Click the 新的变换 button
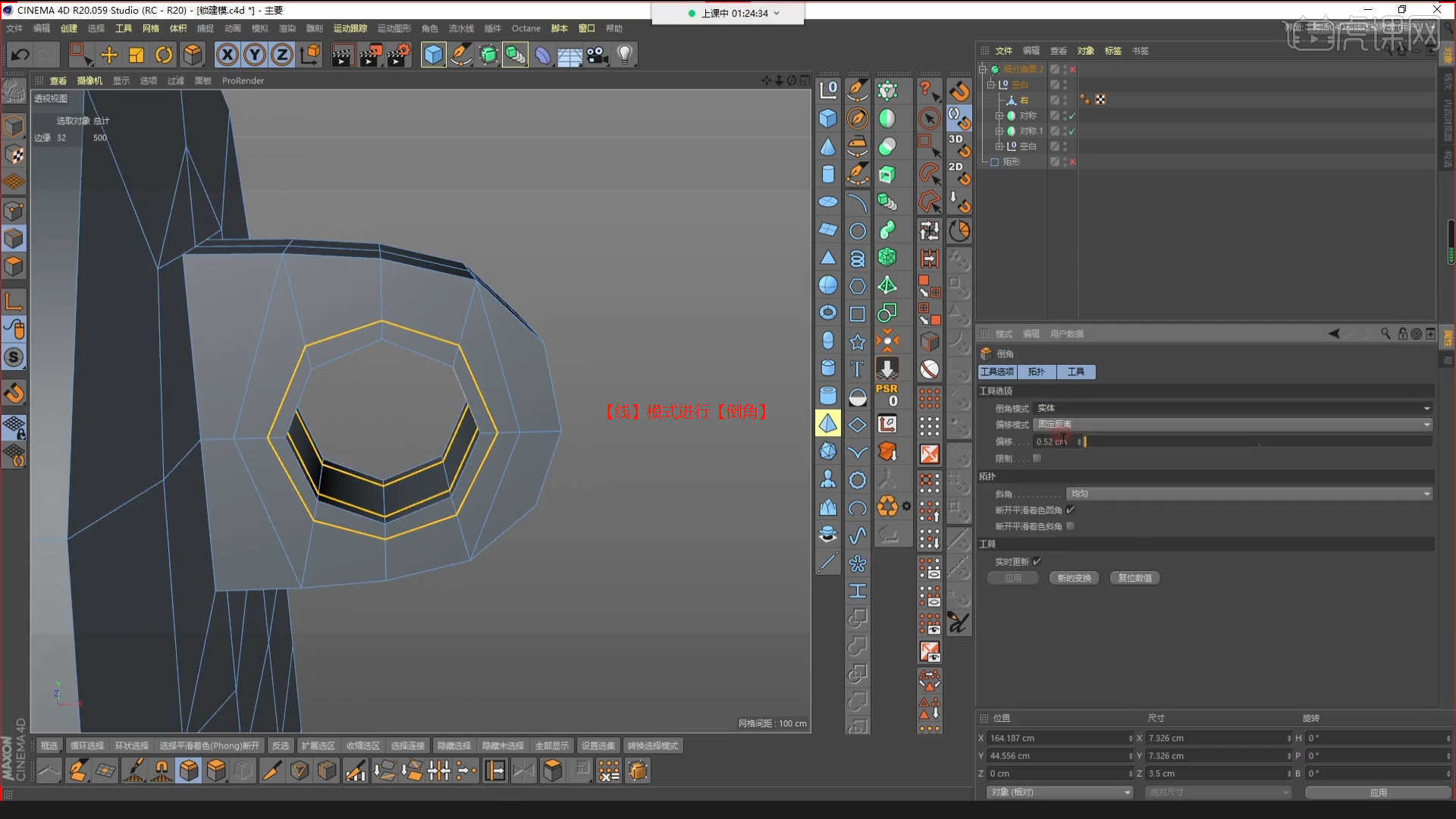 tap(1075, 578)
